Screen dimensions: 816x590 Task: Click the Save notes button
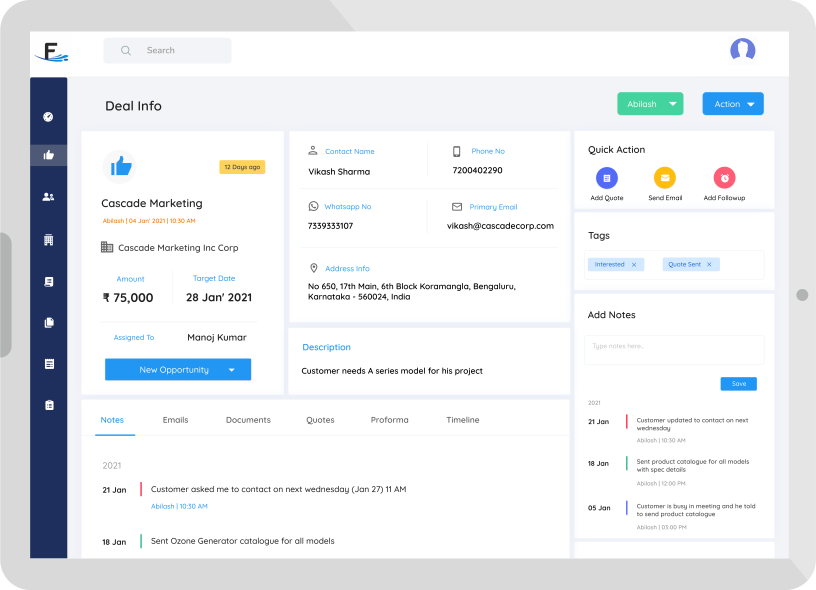(738, 384)
